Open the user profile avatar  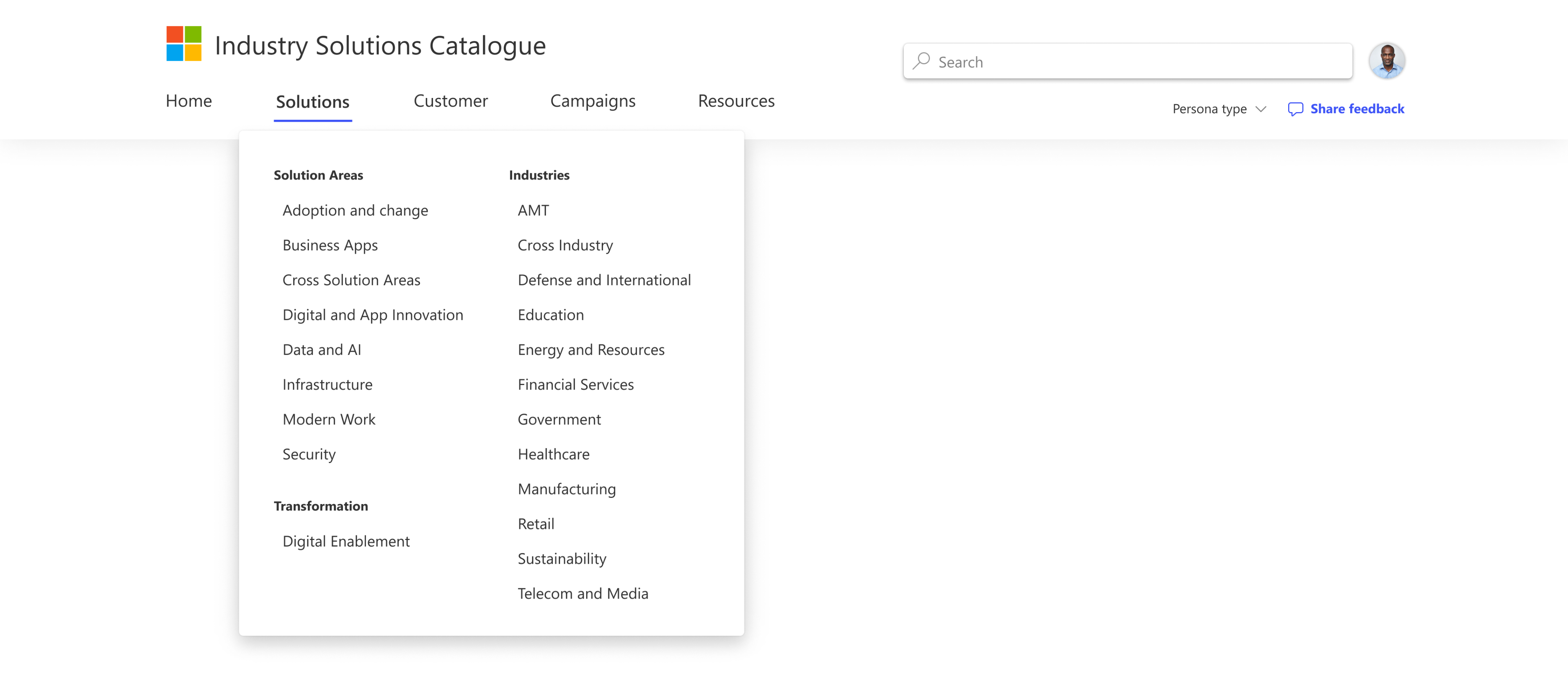point(1387,61)
